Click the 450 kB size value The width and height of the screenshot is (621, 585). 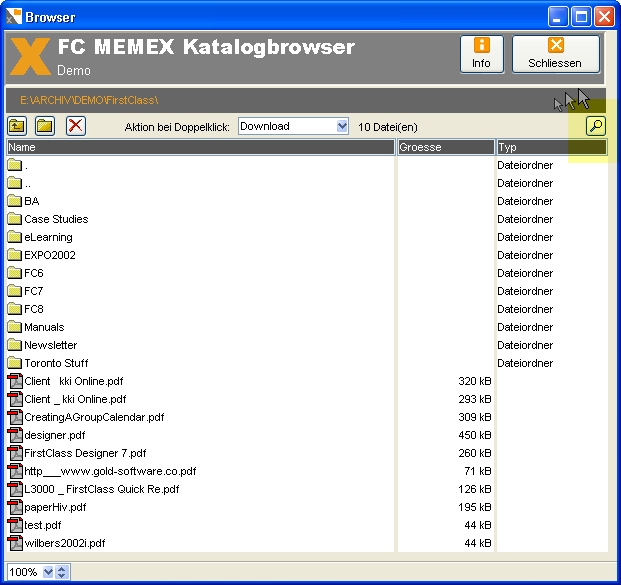point(474,435)
